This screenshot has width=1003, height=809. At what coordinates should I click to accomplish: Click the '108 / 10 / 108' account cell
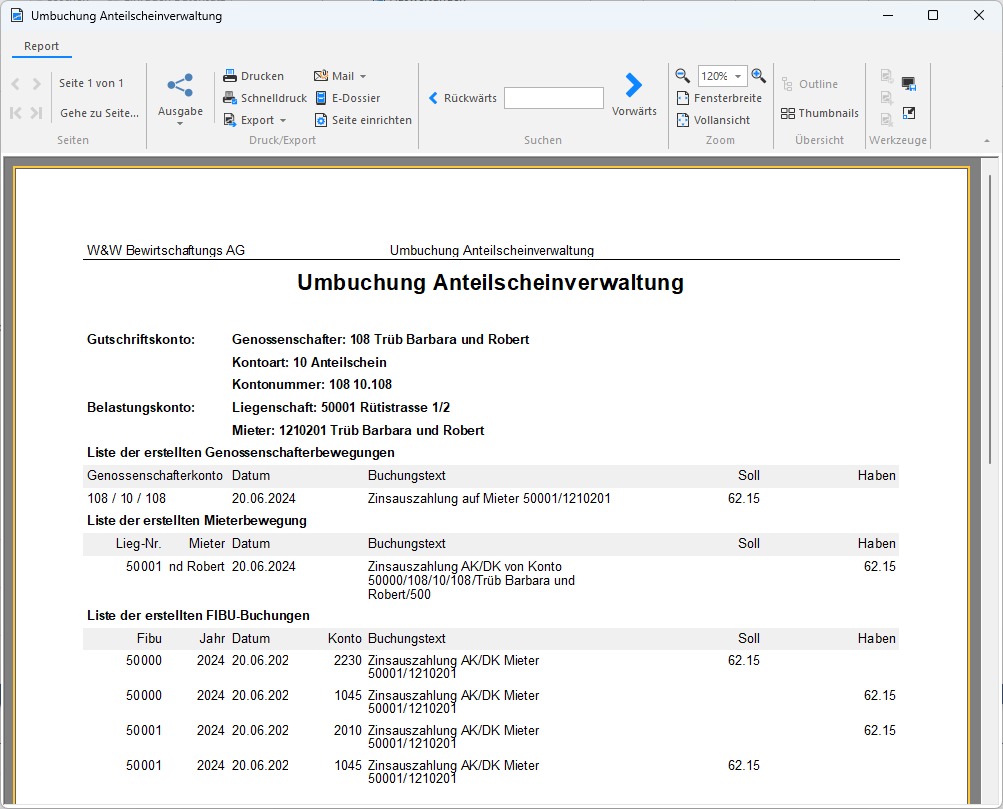[127, 498]
